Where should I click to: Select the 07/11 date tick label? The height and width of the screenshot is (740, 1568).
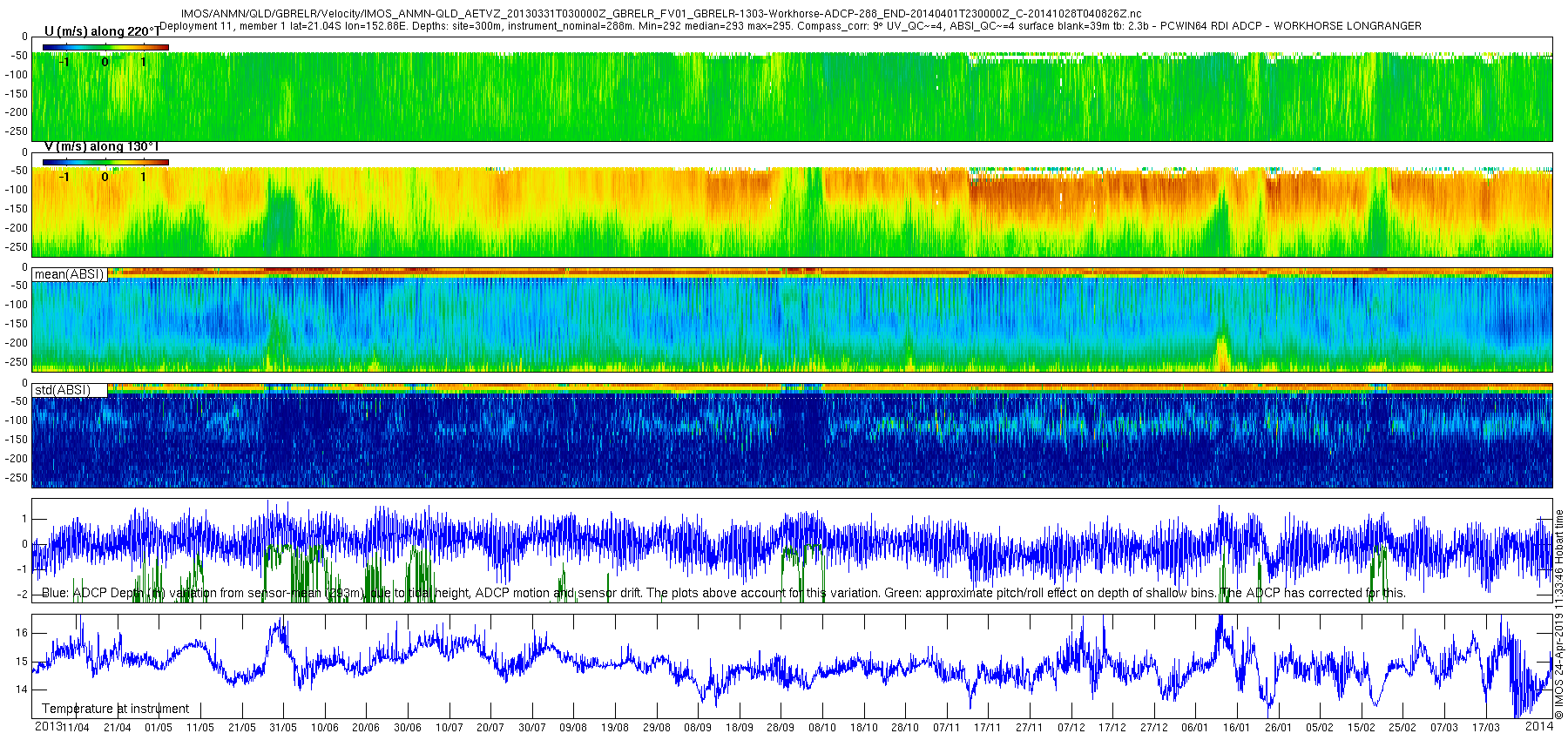(946, 728)
